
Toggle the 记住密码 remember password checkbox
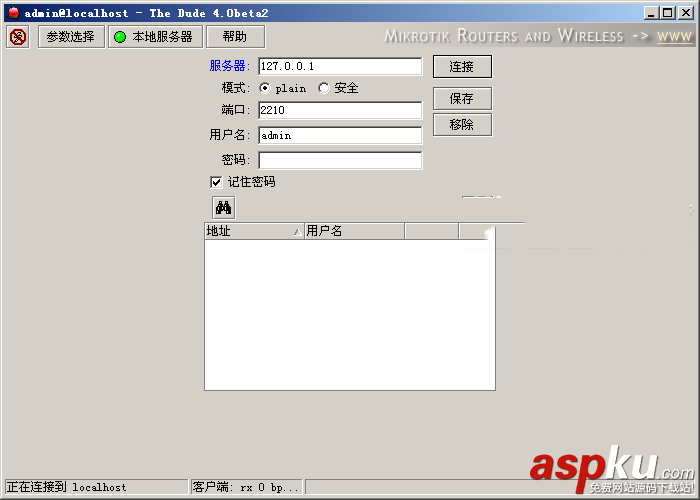pyautogui.click(x=216, y=182)
